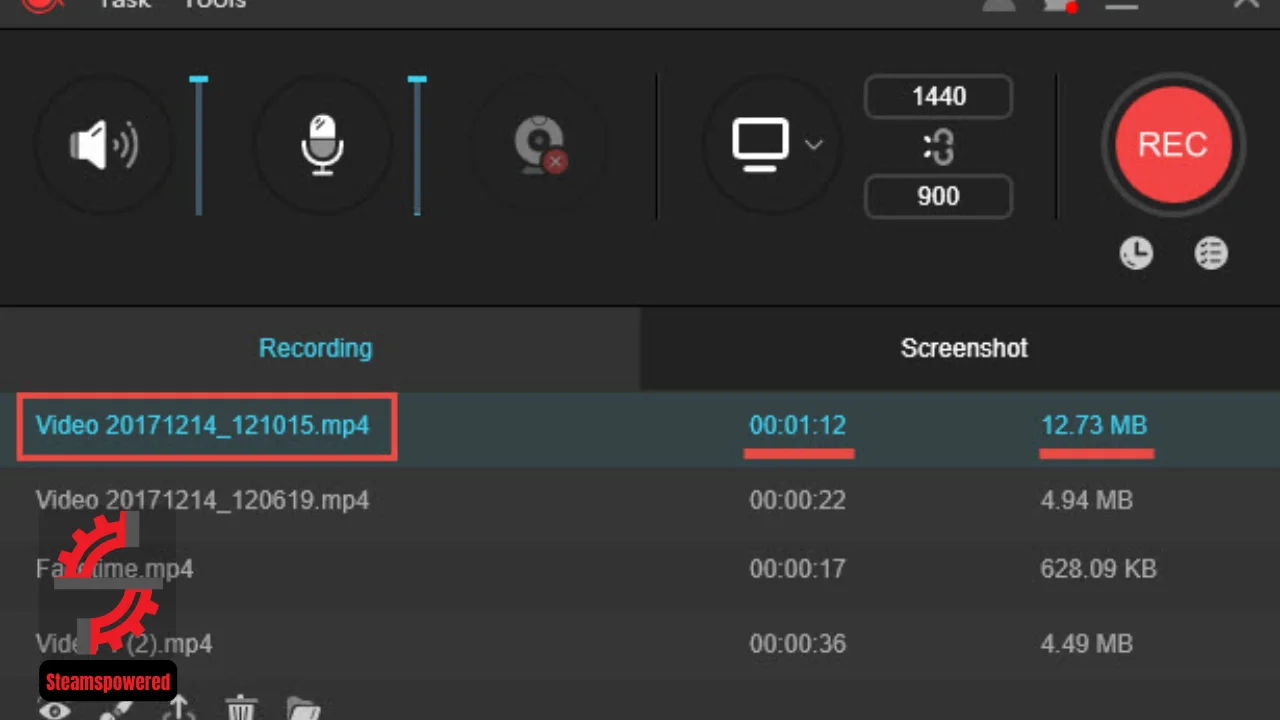The height and width of the screenshot is (720, 1280).
Task: Click the 12.73 MB file size
Action: [x=1094, y=425]
